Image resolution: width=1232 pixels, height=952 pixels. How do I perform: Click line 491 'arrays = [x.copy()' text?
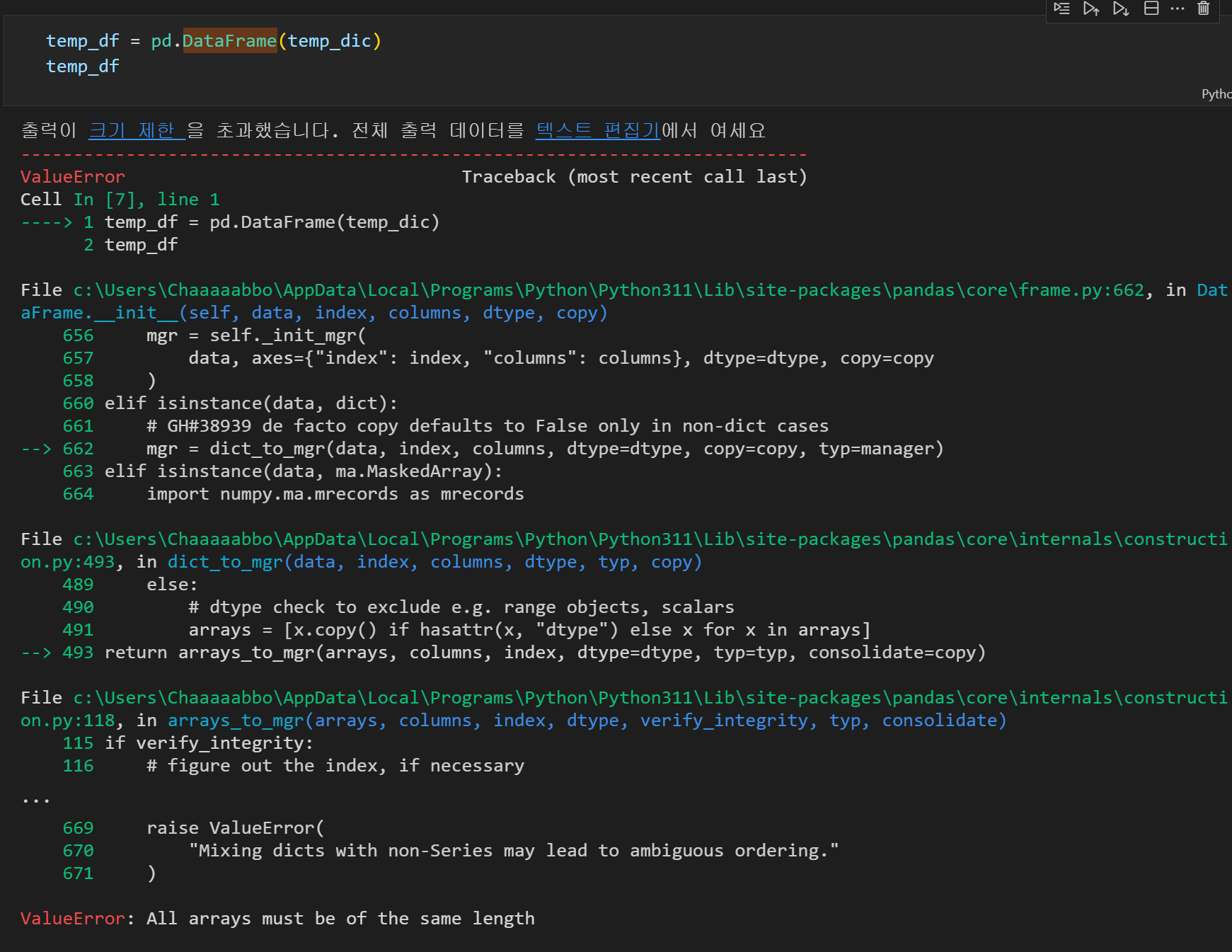[x=529, y=630]
